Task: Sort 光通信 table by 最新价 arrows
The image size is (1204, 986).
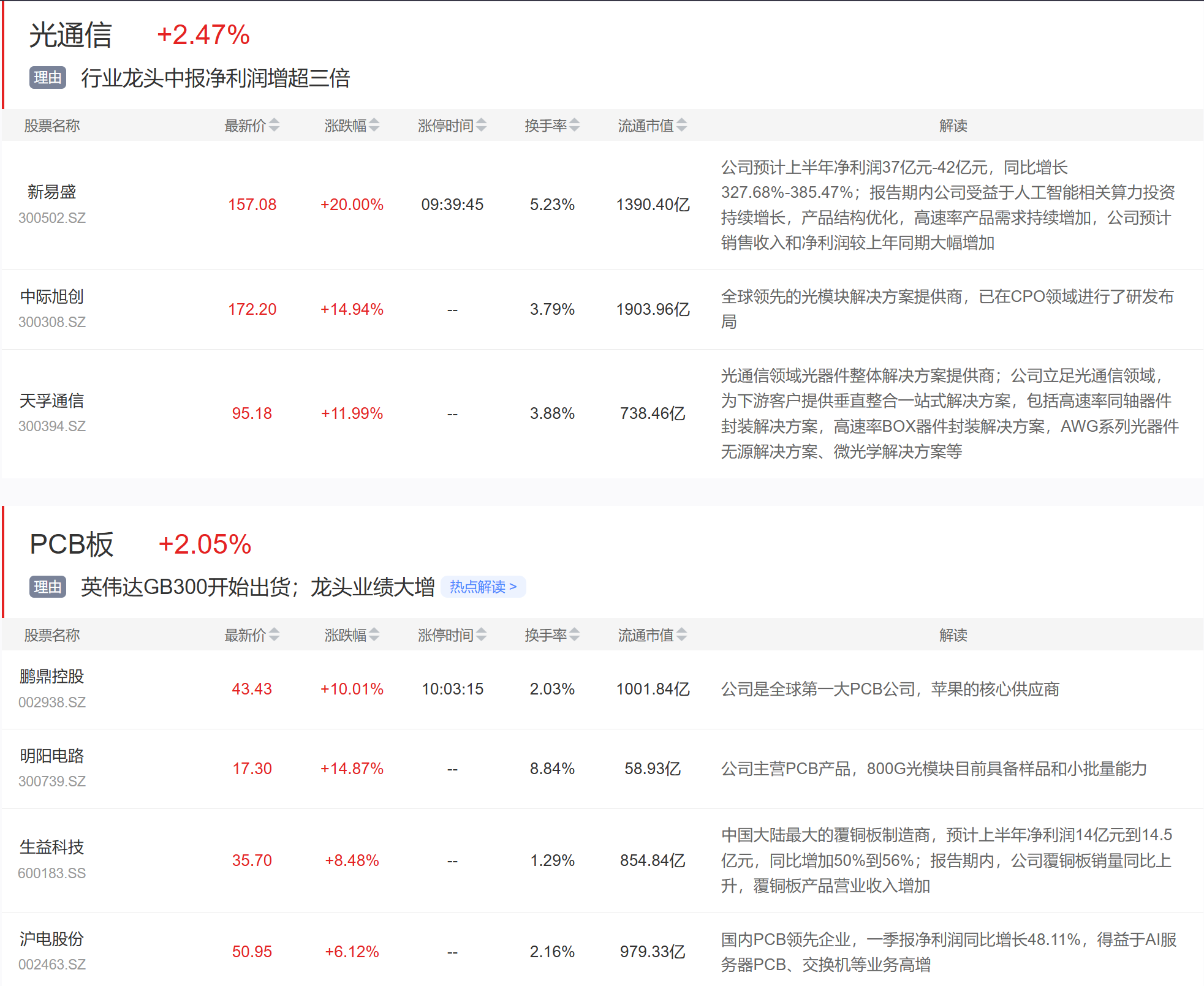Action: 274,126
